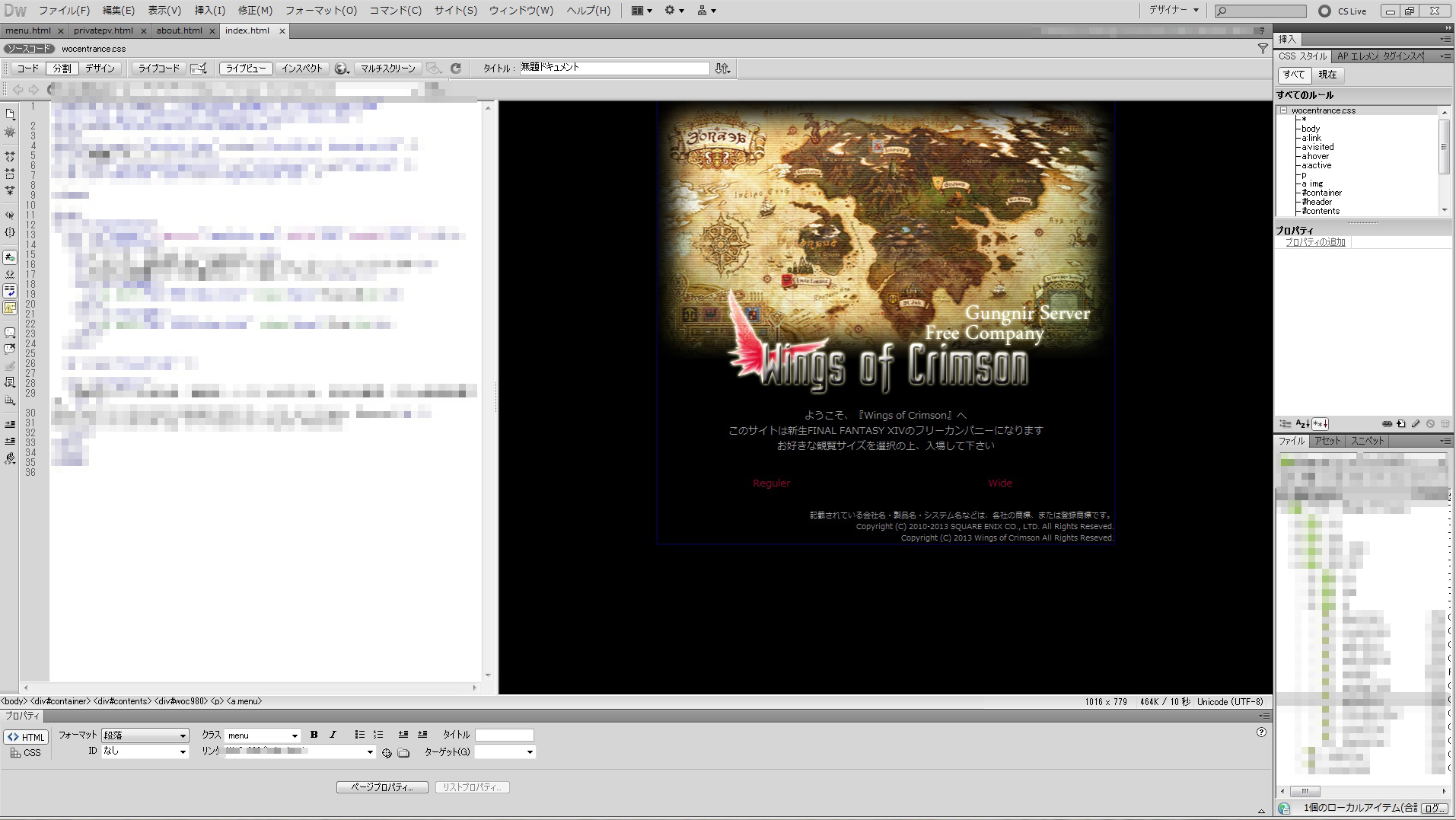Open Live View options icon
This screenshot has width=1456, height=820.
[x=199, y=69]
